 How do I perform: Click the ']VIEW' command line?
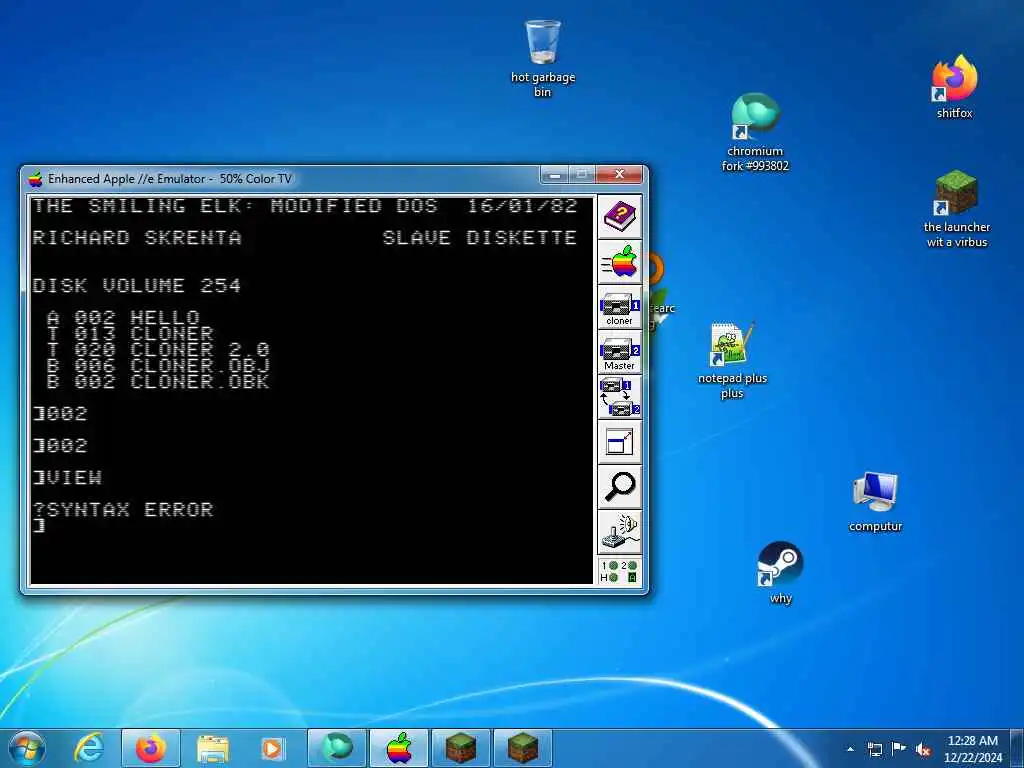point(67,478)
